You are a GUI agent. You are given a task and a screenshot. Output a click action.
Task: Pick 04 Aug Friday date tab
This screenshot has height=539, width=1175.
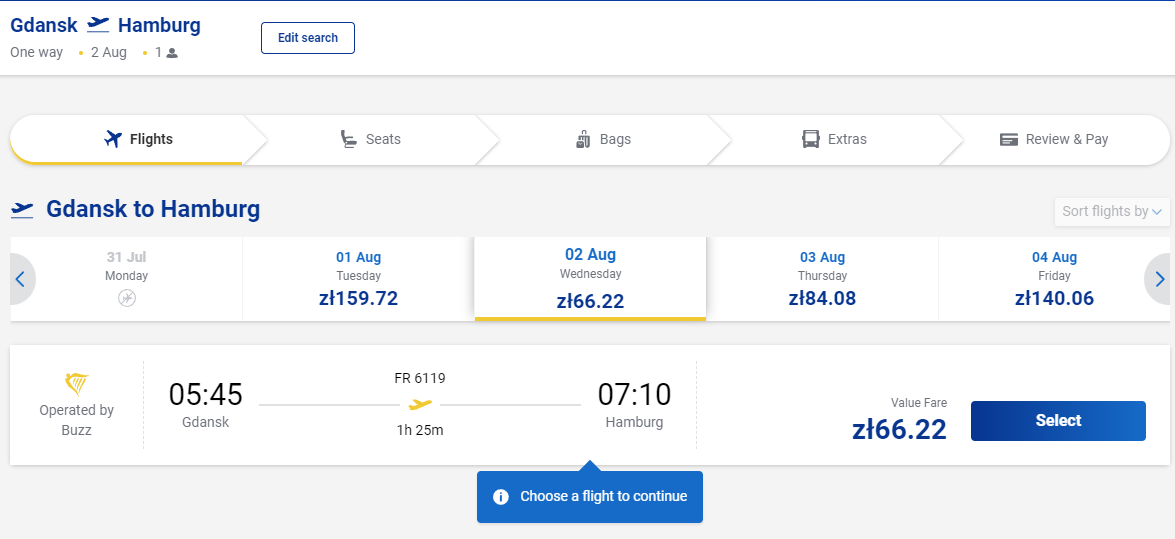pos(1054,279)
